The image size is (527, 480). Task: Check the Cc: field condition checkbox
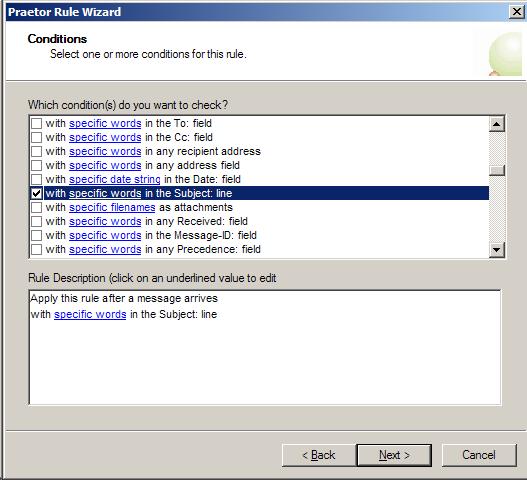pyautogui.click(x=36, y=137)
